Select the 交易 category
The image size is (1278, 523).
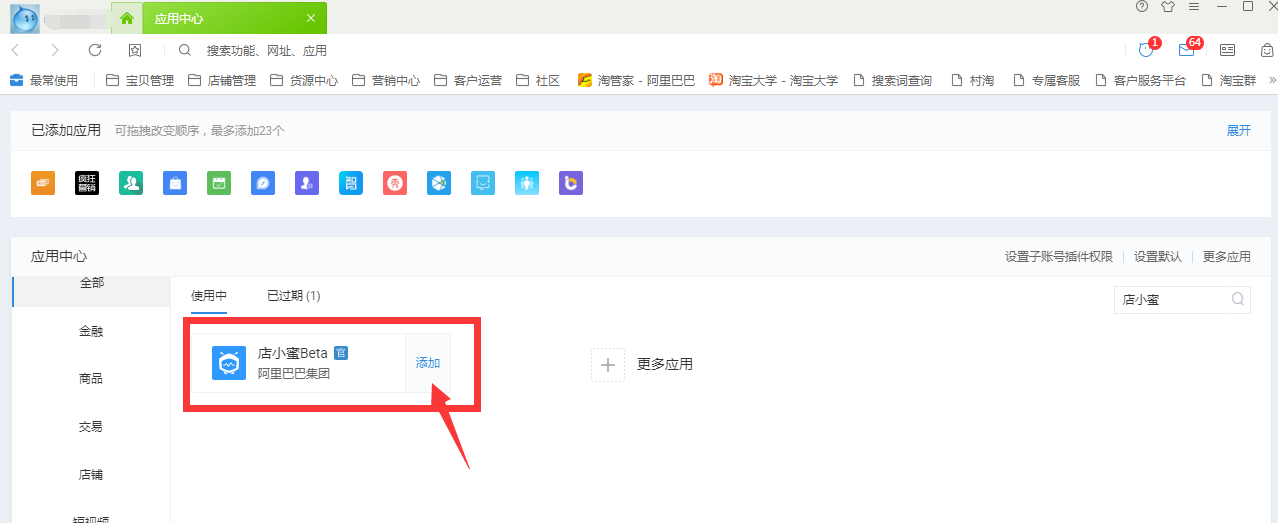pyautogui.click(x=91, y=427)
